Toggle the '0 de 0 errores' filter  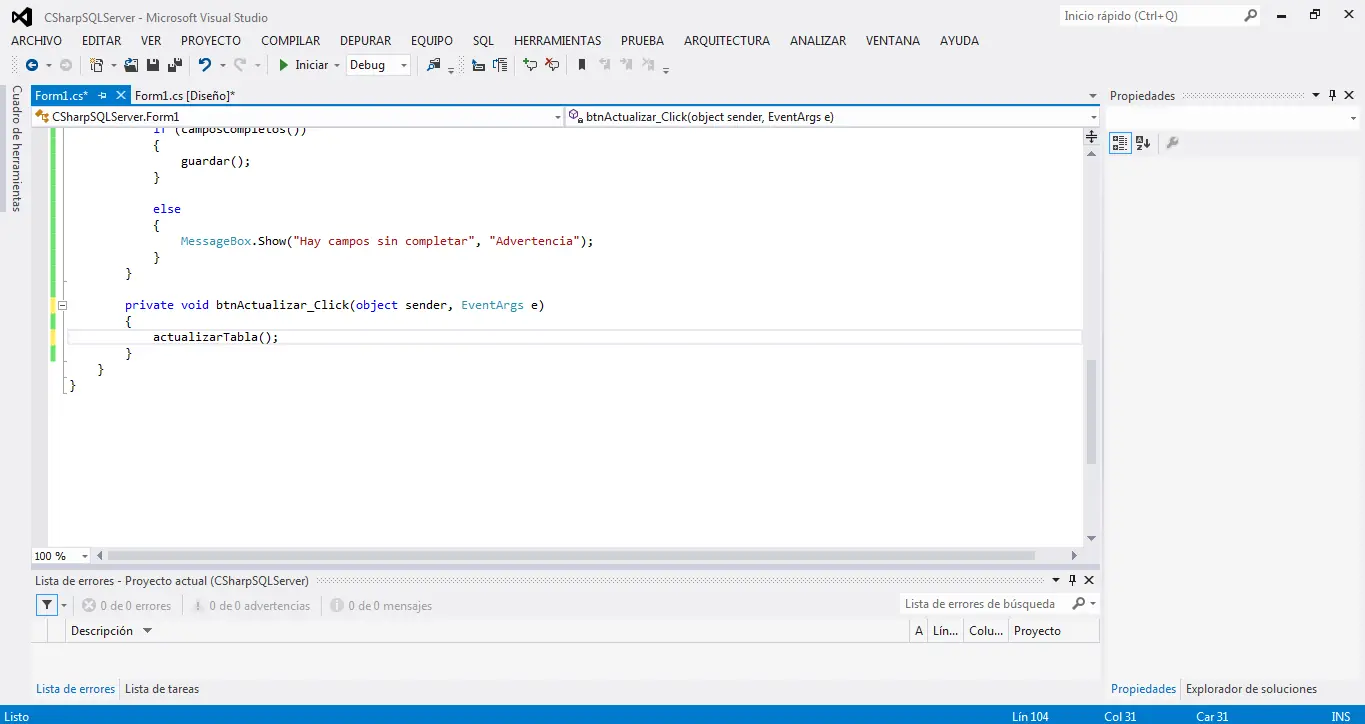127,605
